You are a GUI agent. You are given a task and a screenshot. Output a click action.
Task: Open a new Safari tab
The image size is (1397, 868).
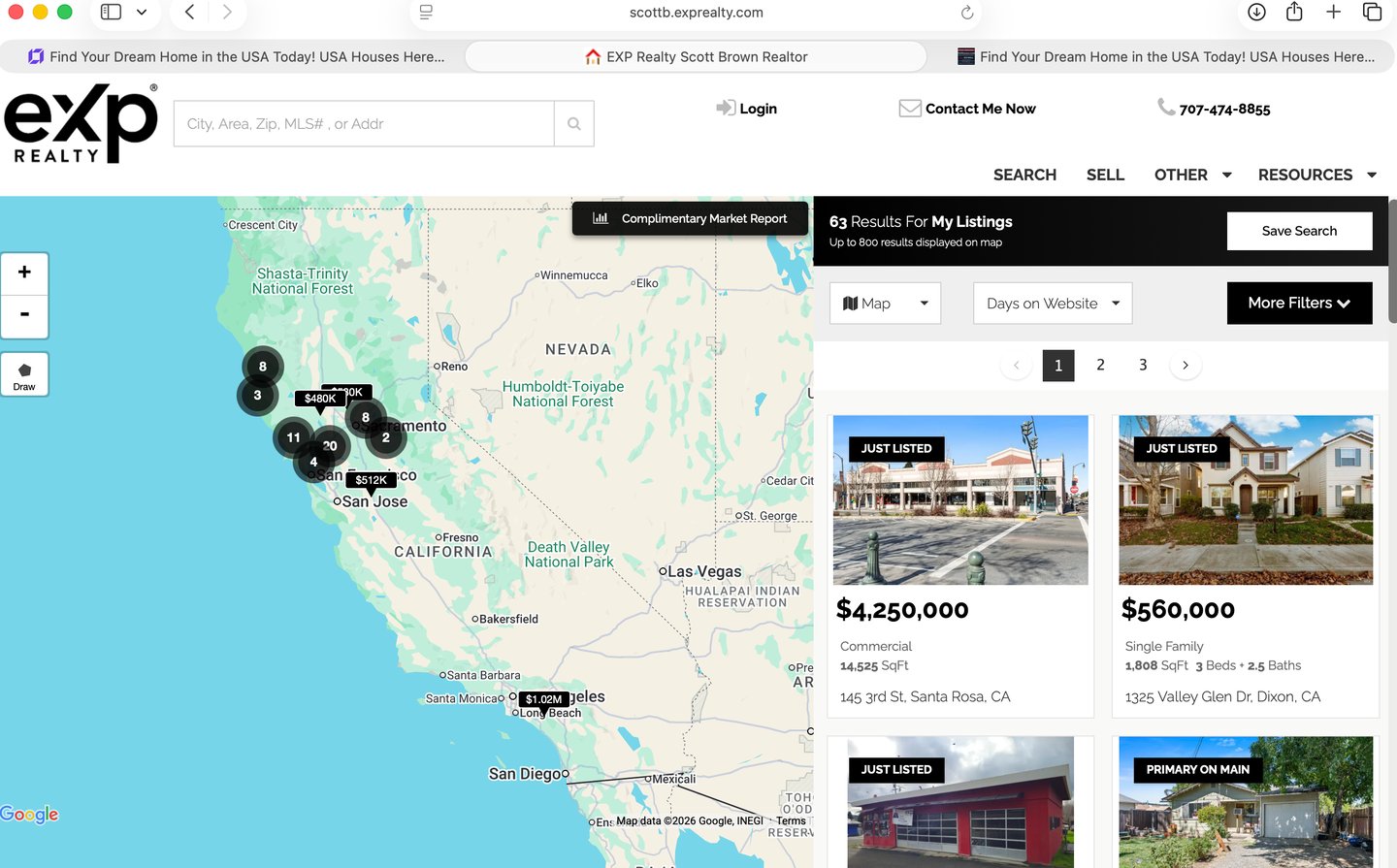[1334, 12]
